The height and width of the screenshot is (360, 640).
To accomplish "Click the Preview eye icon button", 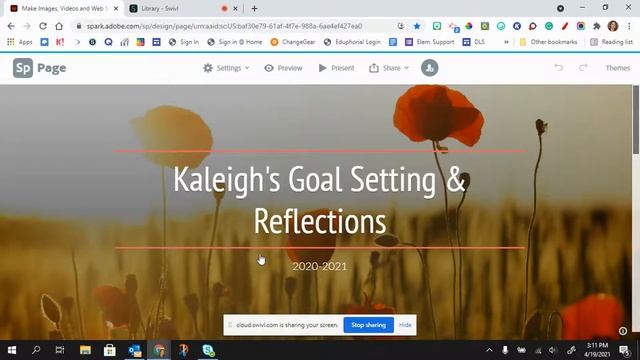I will point(283,68).
